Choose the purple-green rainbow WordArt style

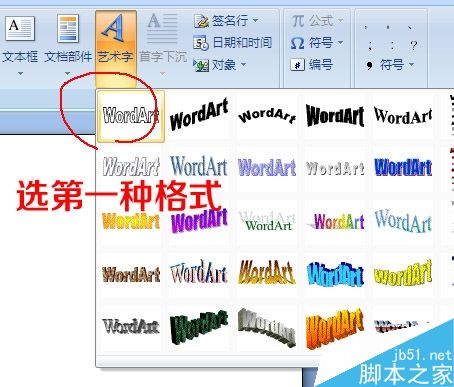[x=335, y=221]
